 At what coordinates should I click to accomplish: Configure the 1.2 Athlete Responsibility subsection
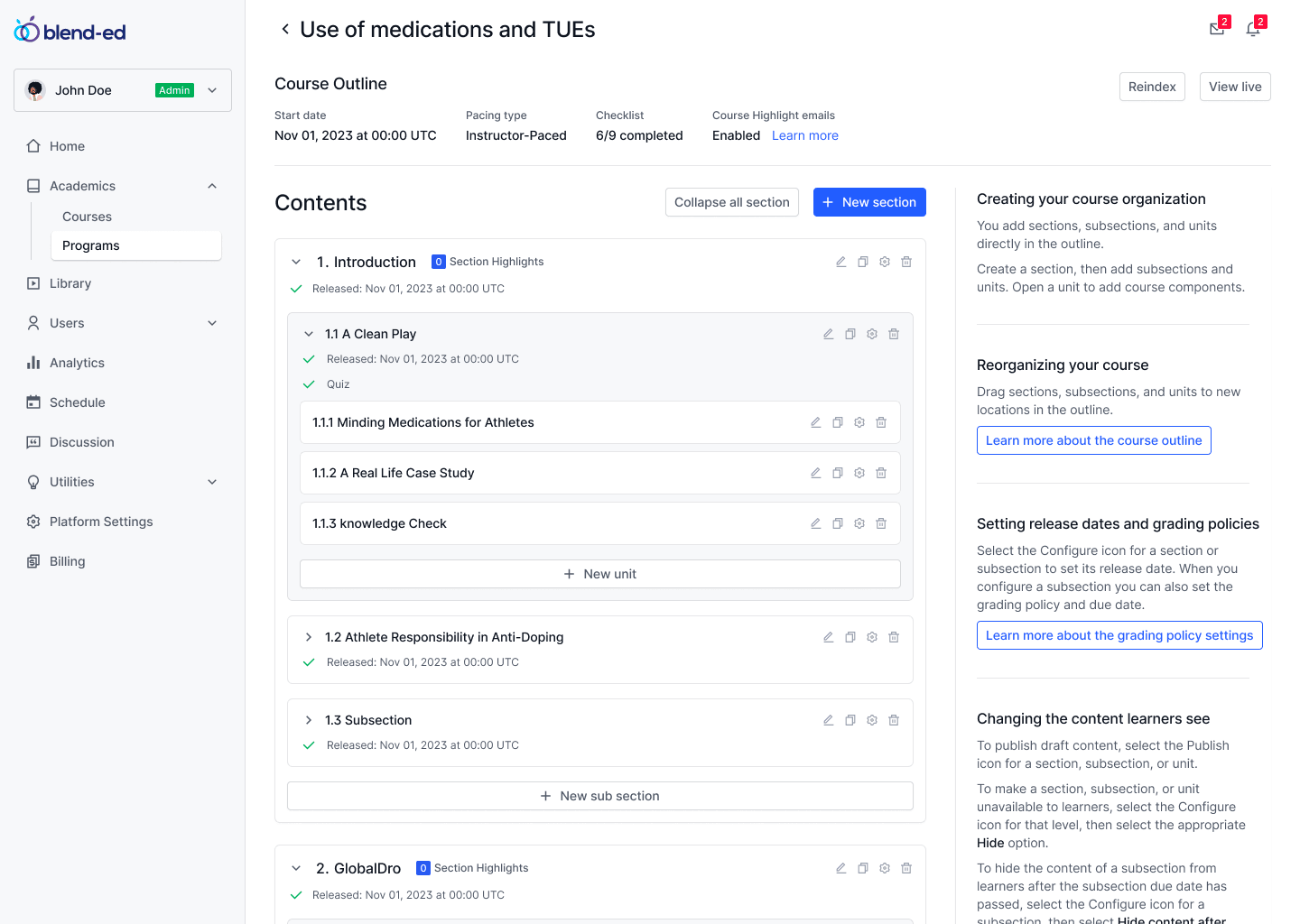(x=872, y=637)
